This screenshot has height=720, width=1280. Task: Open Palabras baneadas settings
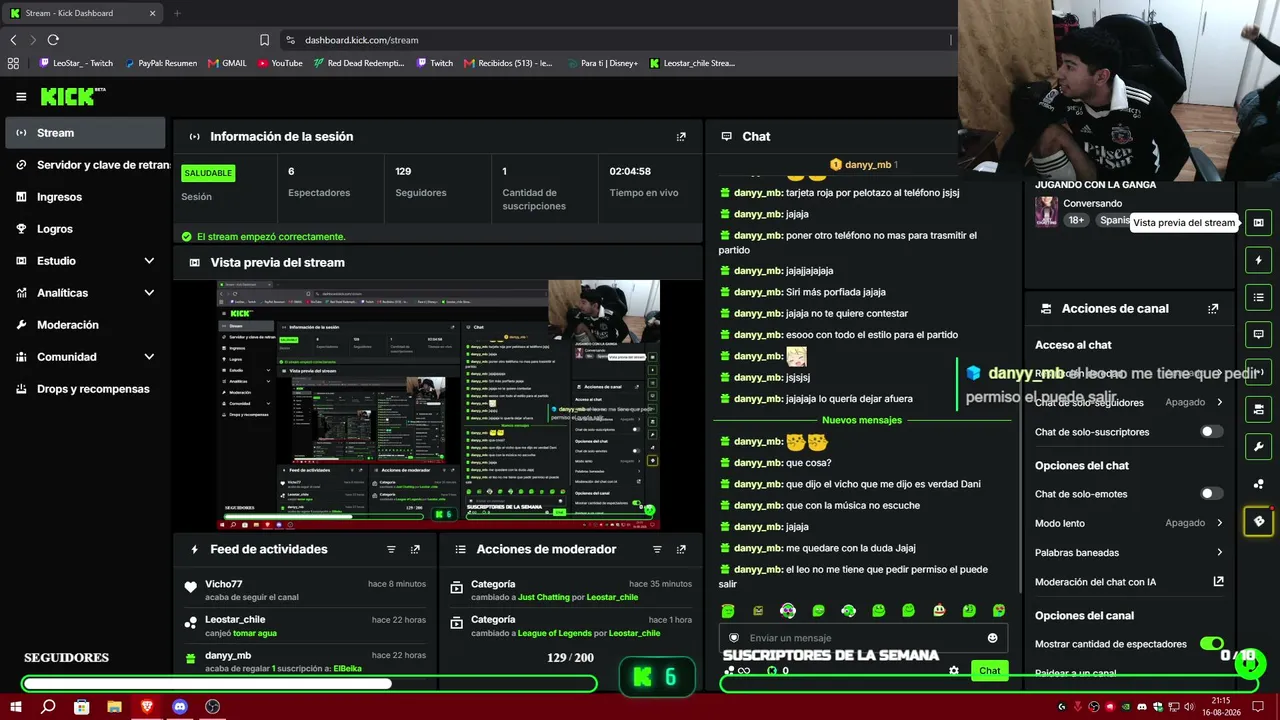click(1129, 553)
